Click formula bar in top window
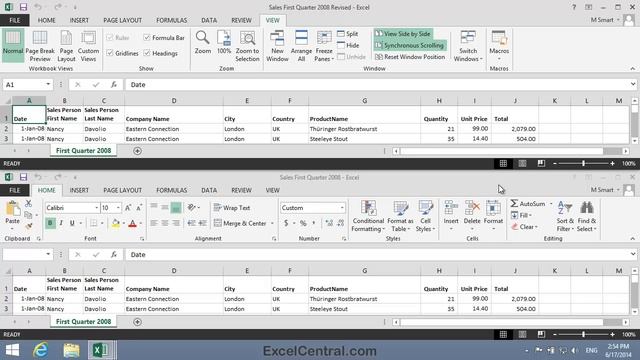 click(378, 84)
